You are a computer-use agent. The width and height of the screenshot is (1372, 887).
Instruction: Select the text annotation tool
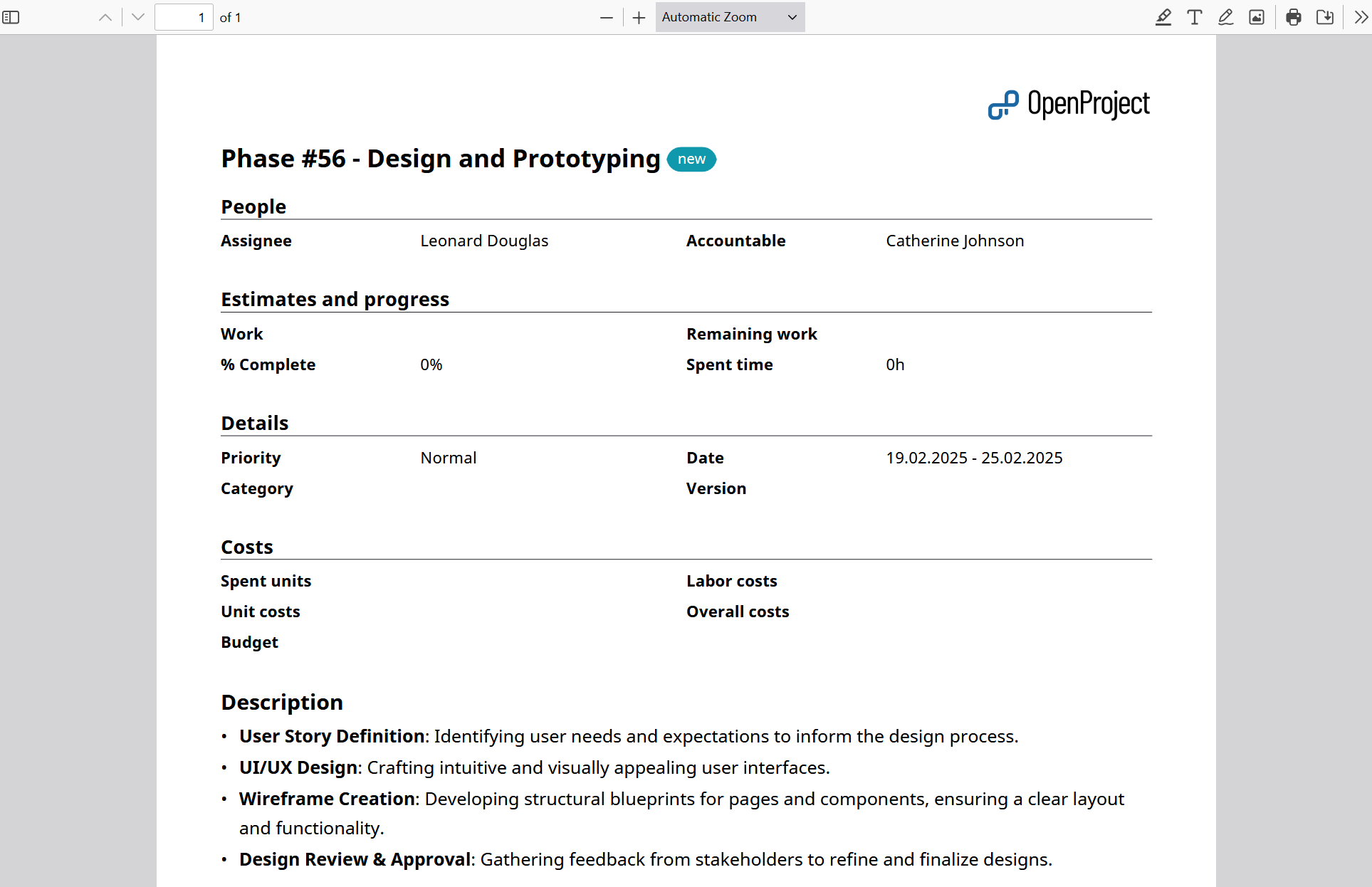point(1194,17)
